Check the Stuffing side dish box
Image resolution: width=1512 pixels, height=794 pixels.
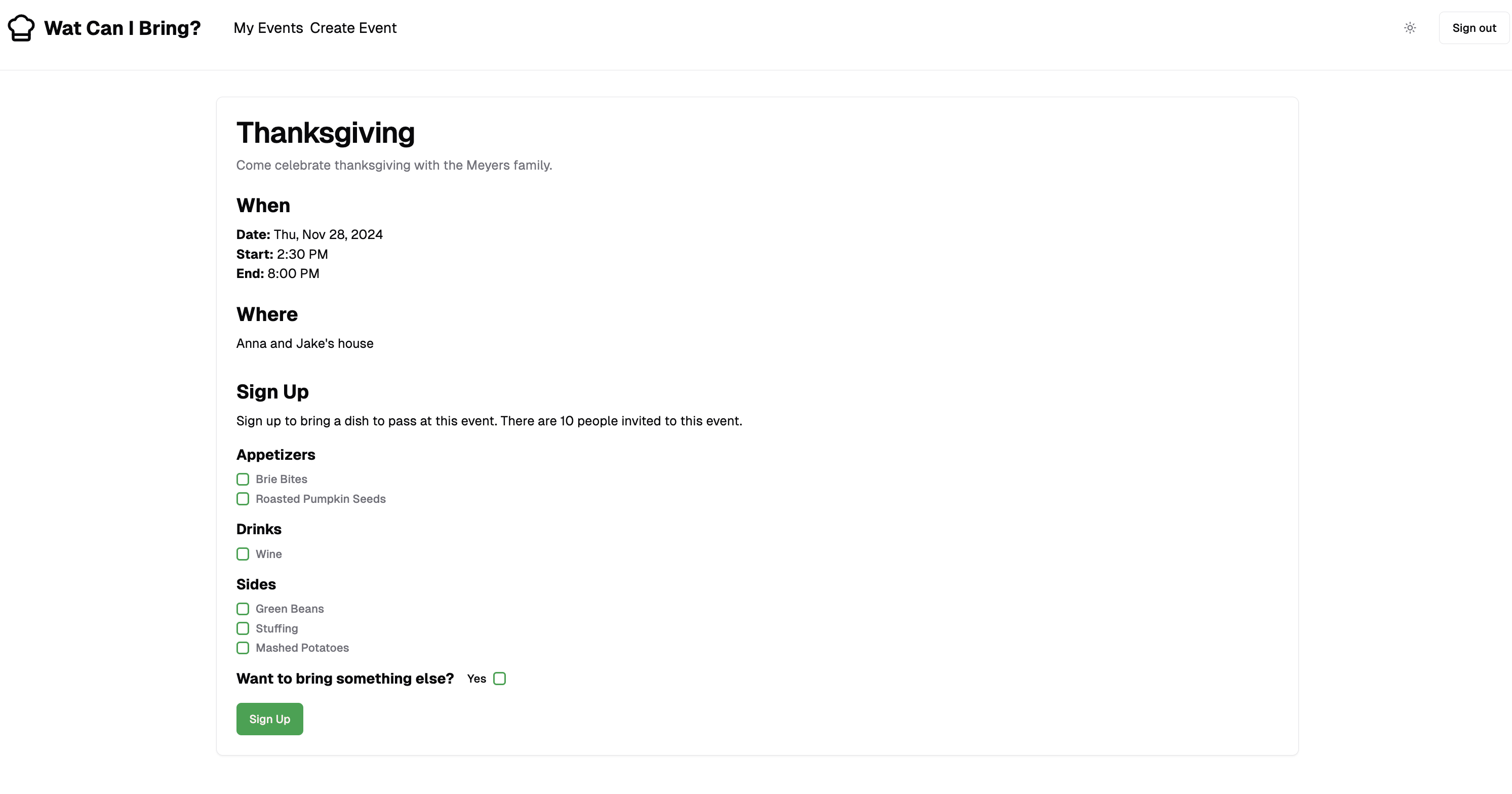pos(243,628)
